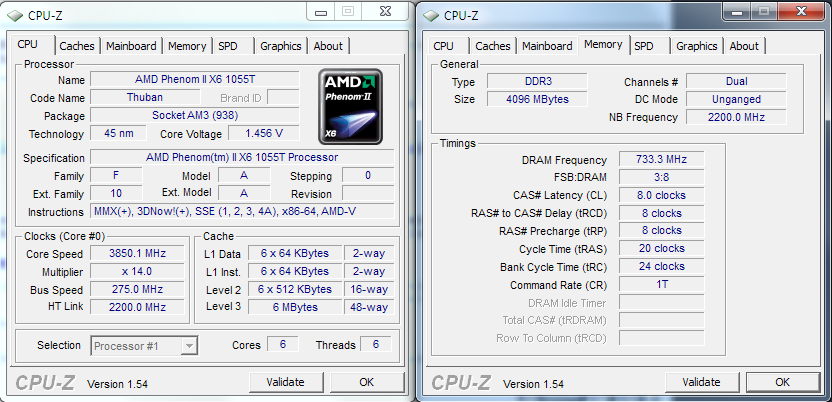Minimize the right CPU-Z window
The image size is (832, 402).
point(736,11)
